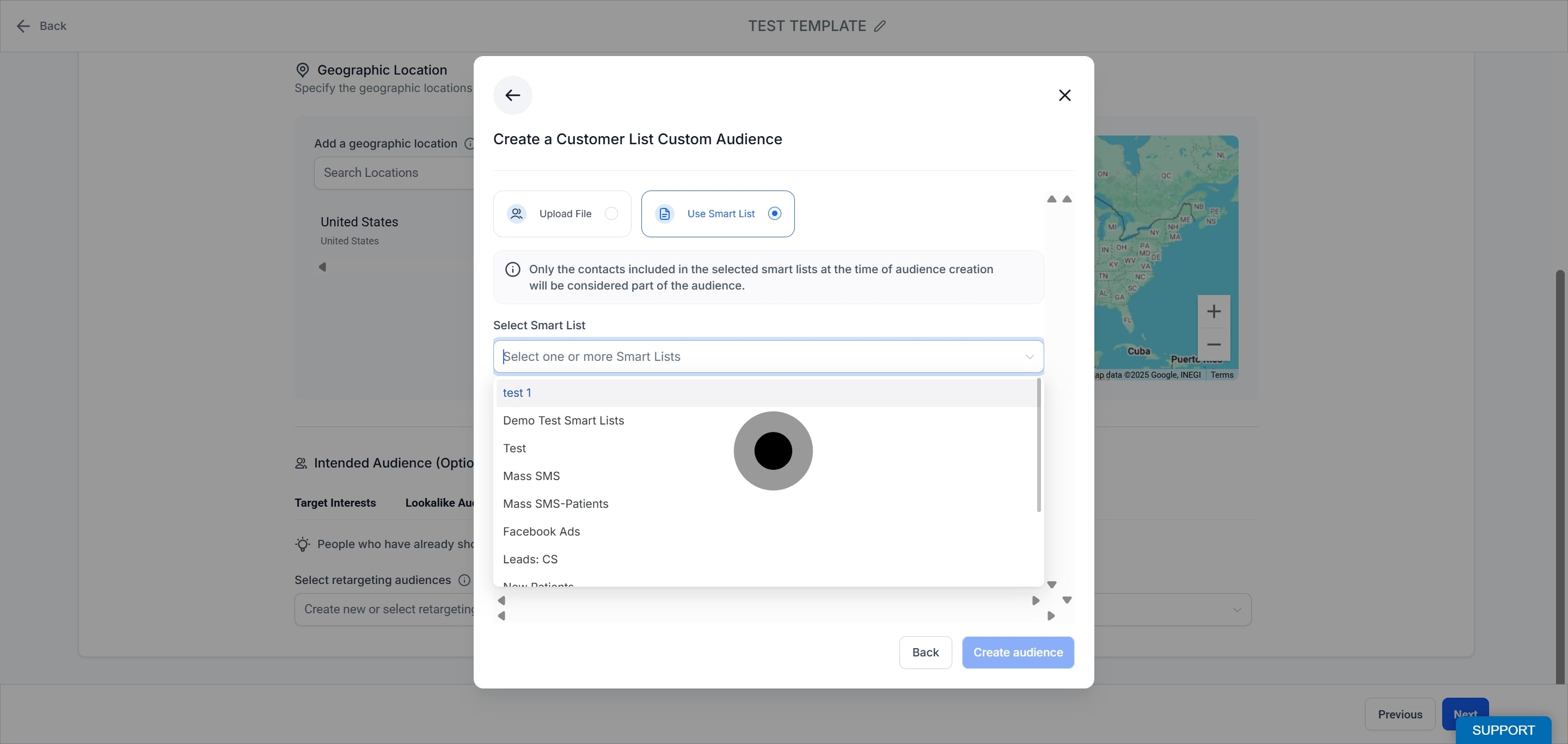This screenshot has width=1568, height=744.
Task: Click the left scroll arrow under United States
Action: [323, 267]
